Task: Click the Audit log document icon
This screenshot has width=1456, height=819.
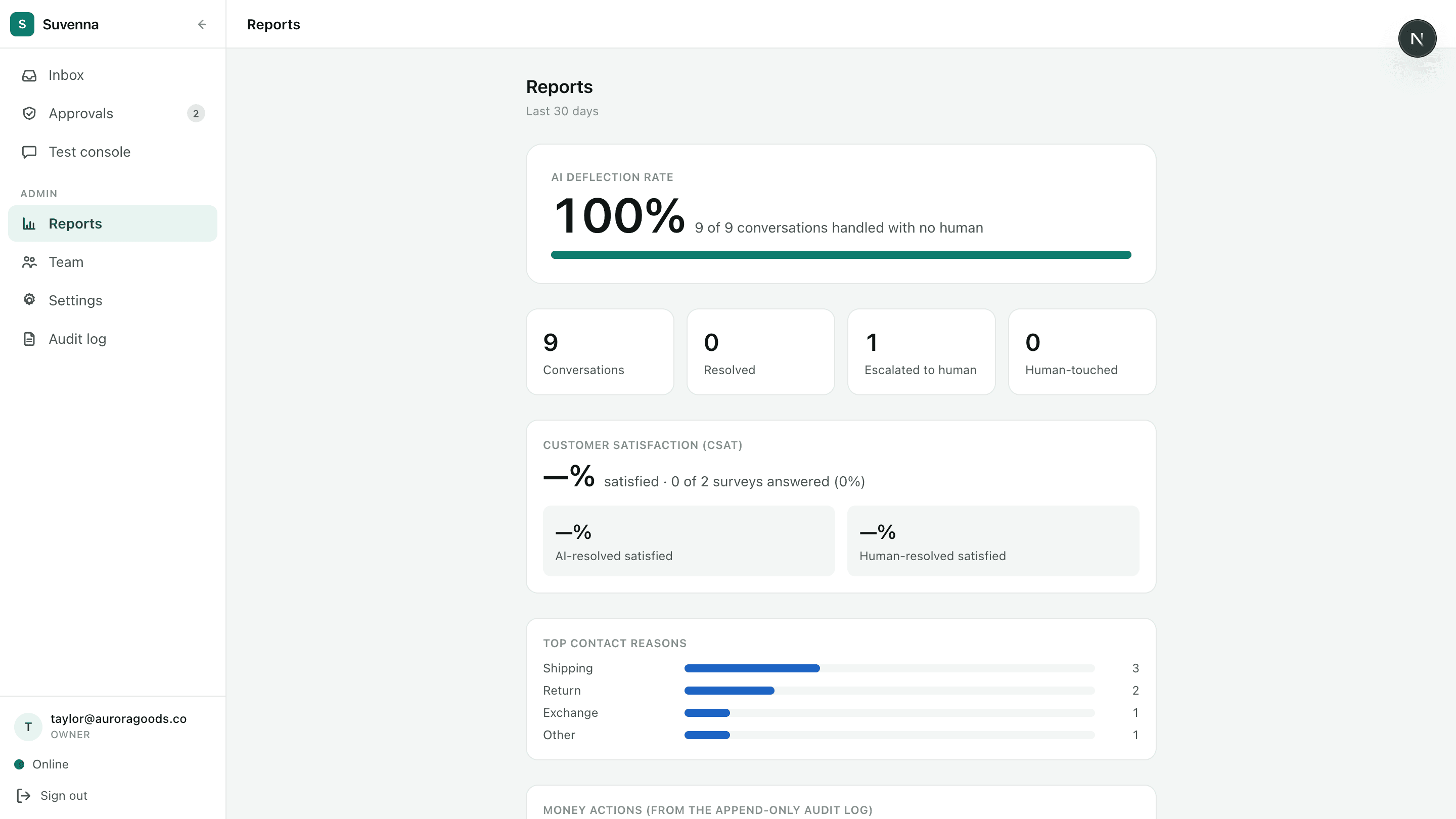Action: (x=29, y=339)
